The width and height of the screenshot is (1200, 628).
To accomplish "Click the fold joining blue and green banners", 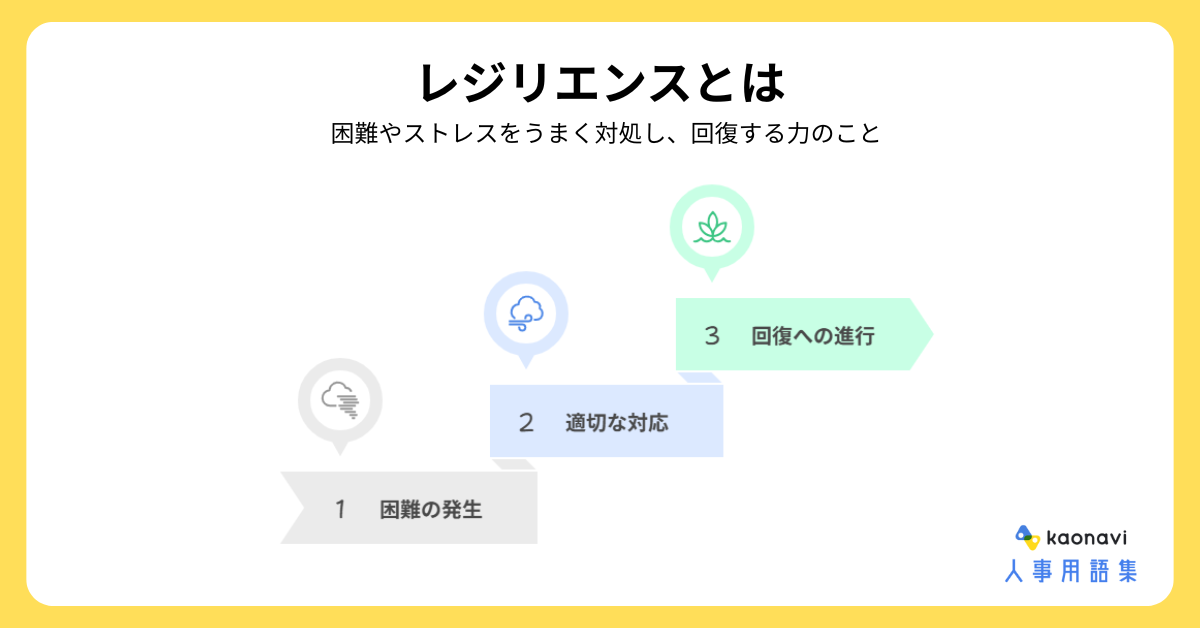I will (700, 377).
